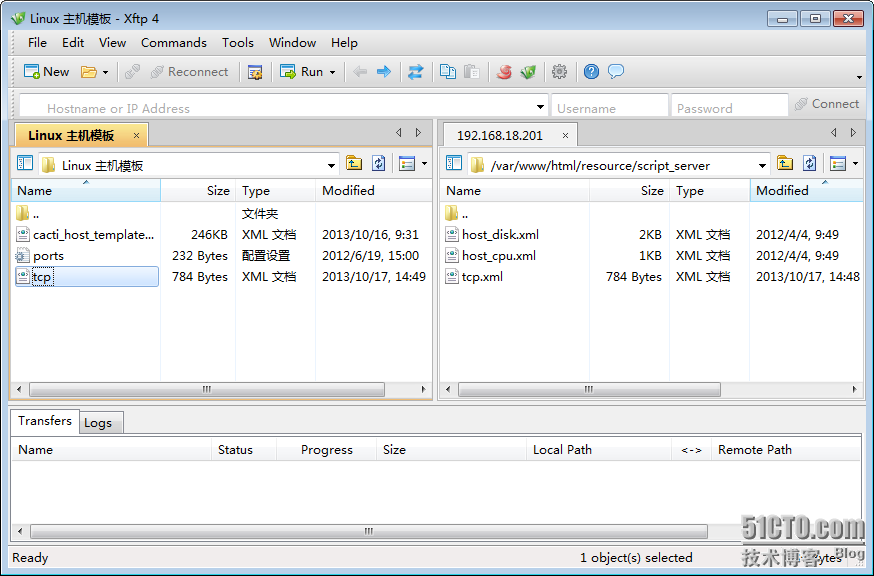874x576 pixels.
Task: Click the remote pane view mode icon
Action: [x=838, y=164]
